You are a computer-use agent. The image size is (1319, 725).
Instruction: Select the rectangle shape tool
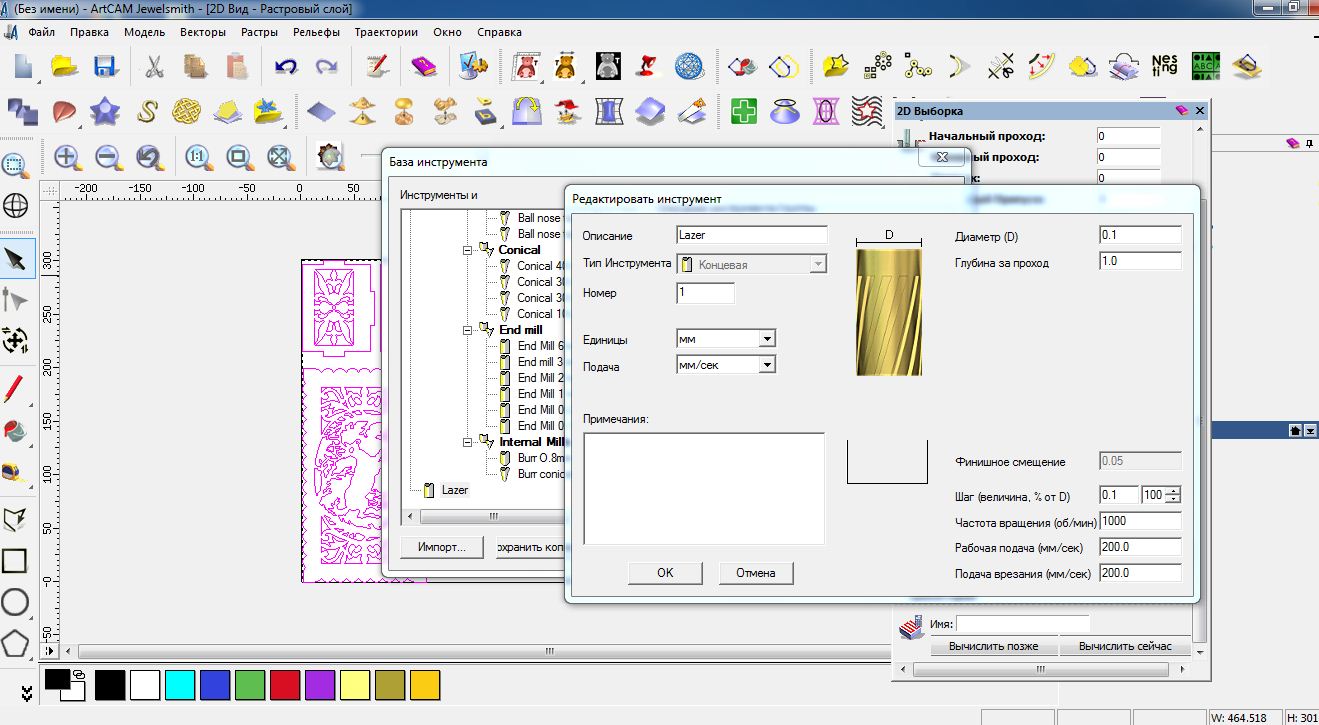(15, 560)
